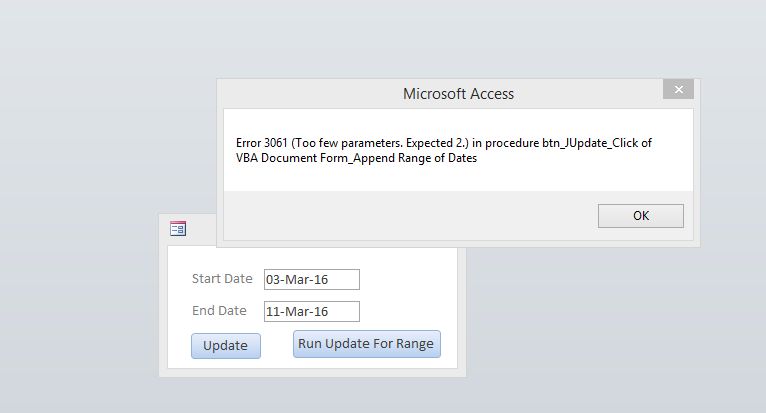
Task: Select the 03-Mar-16 date value
Action: pos(297,280)
